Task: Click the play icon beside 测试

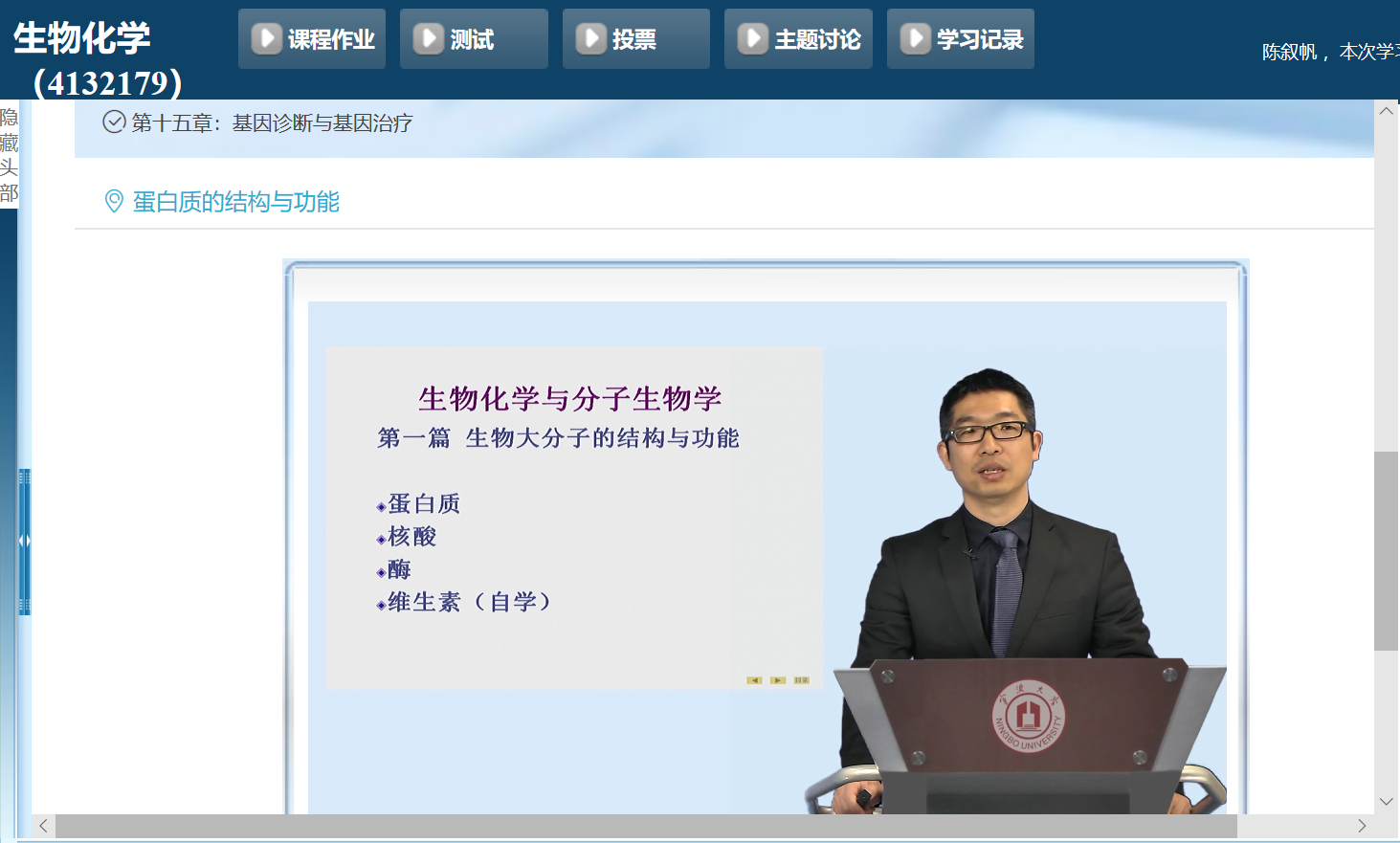Action: pos(428,38)
